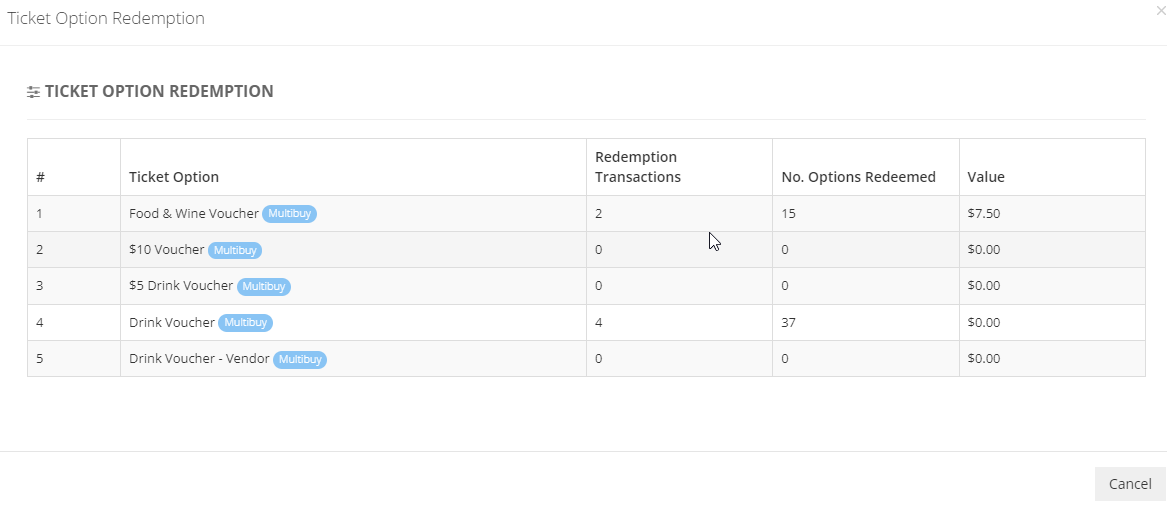The image size is (1167, 507).
Task: Click the No. Options Redeemed header
Action: 858,177
